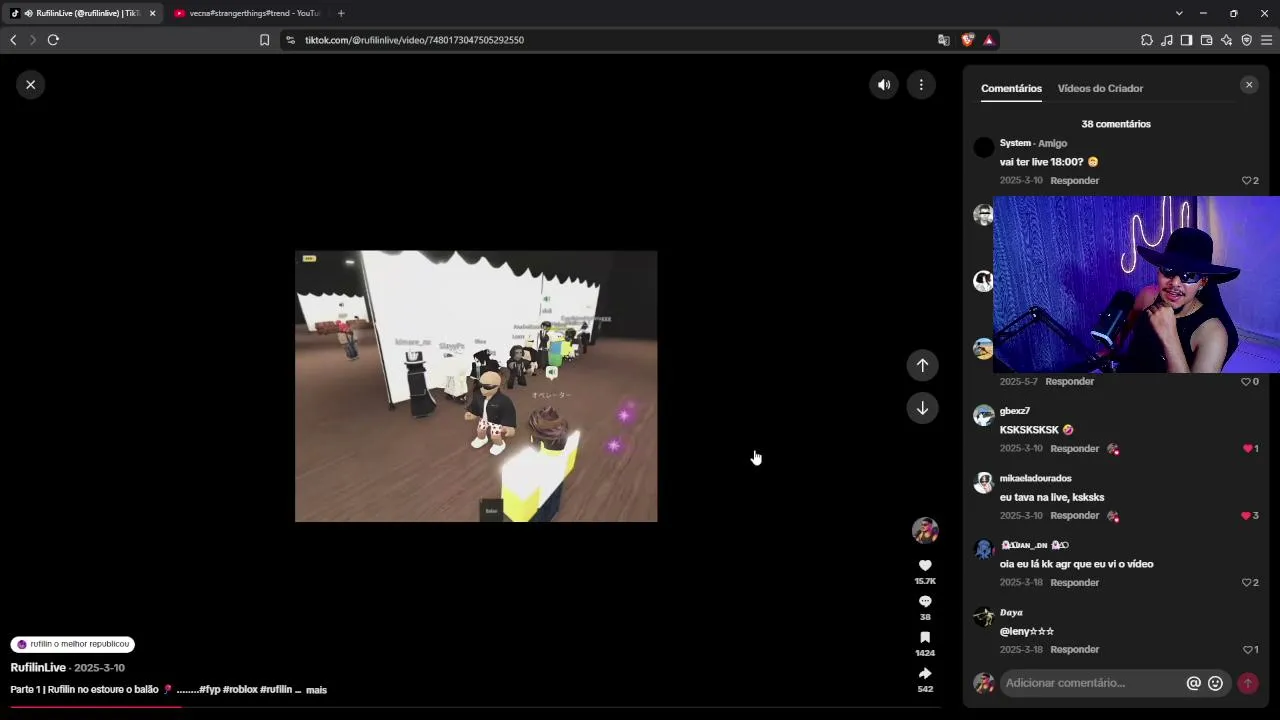Screen dimensions: 1280x720
Task: Open the browser hamburger main menu
Action: [1266, 40]
